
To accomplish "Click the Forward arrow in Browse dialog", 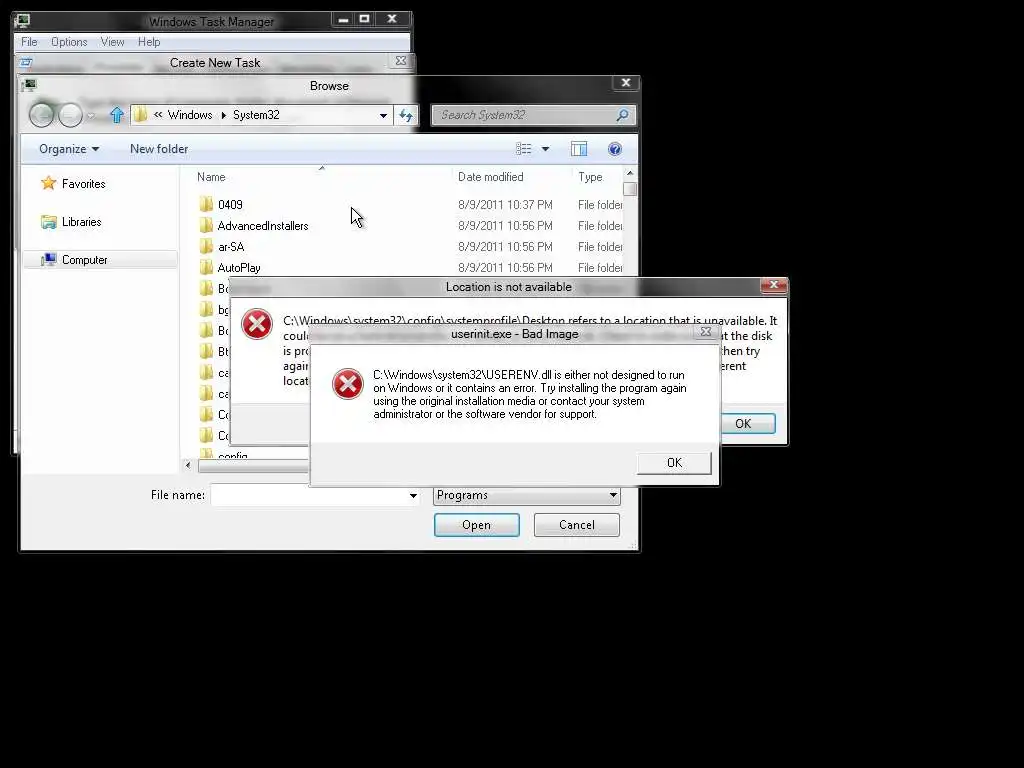I will 71,116.
